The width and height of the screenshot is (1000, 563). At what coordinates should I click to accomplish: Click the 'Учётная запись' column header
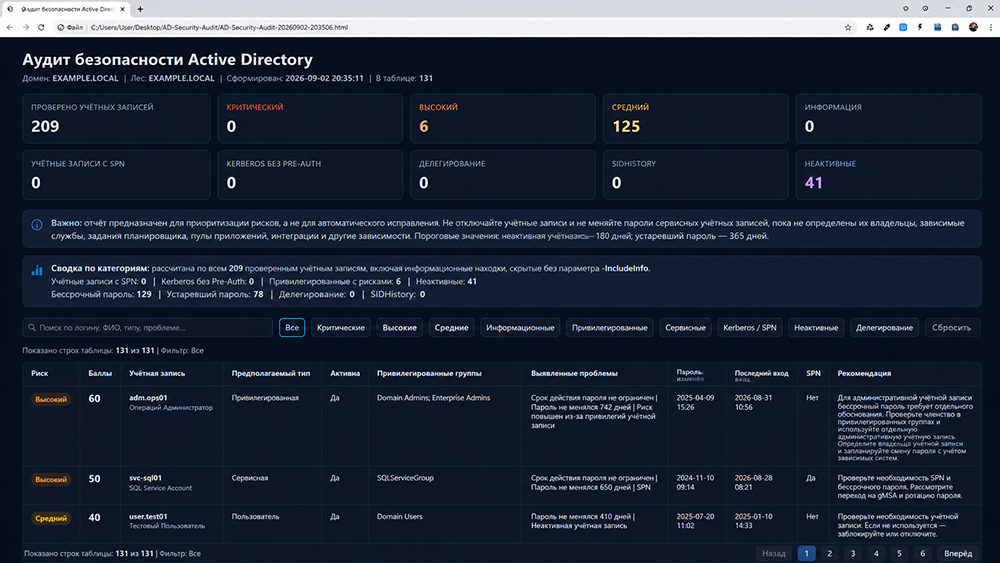pos(157,374)
